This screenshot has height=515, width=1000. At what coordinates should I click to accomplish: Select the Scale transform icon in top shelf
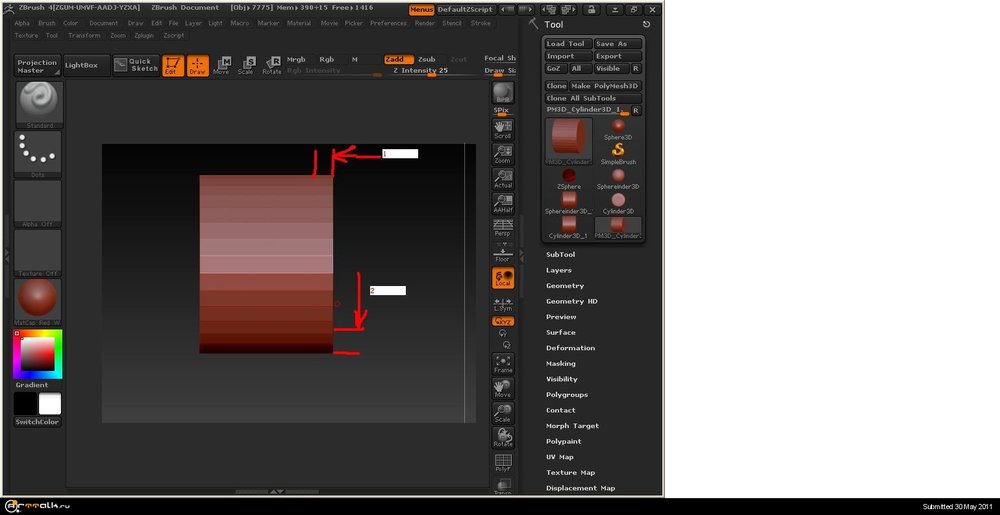[246, 65]
